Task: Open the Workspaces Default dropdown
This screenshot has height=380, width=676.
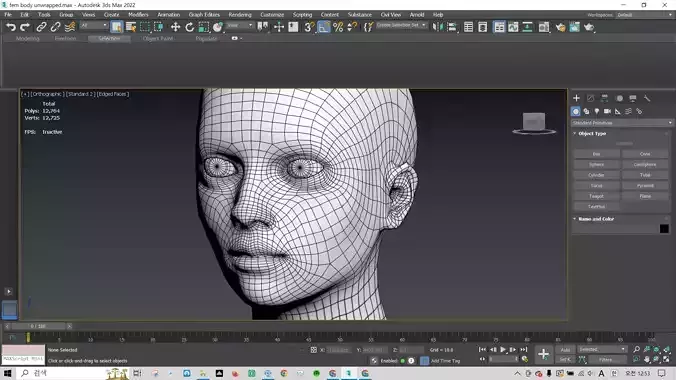Action: 644,15
